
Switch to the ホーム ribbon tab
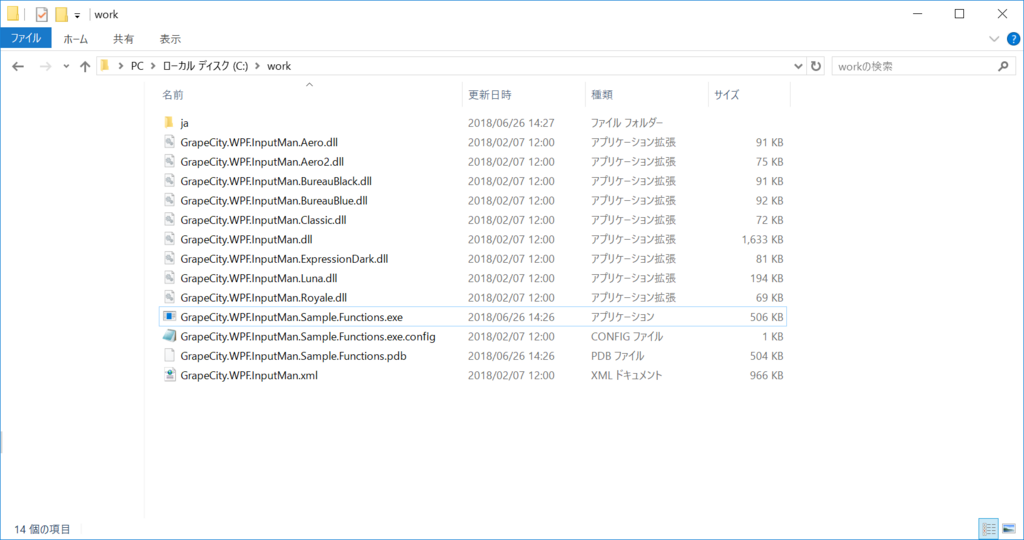click(76, 39)
